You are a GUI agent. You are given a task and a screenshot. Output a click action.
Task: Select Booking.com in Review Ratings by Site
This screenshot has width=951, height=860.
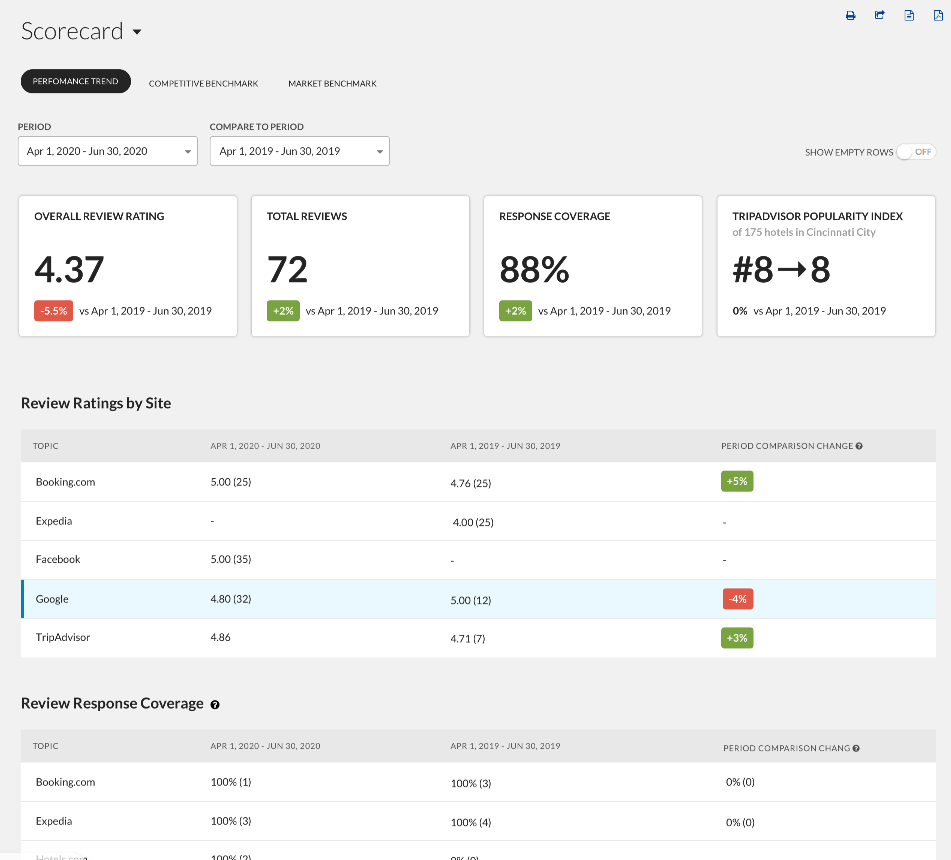pos(66,482)
